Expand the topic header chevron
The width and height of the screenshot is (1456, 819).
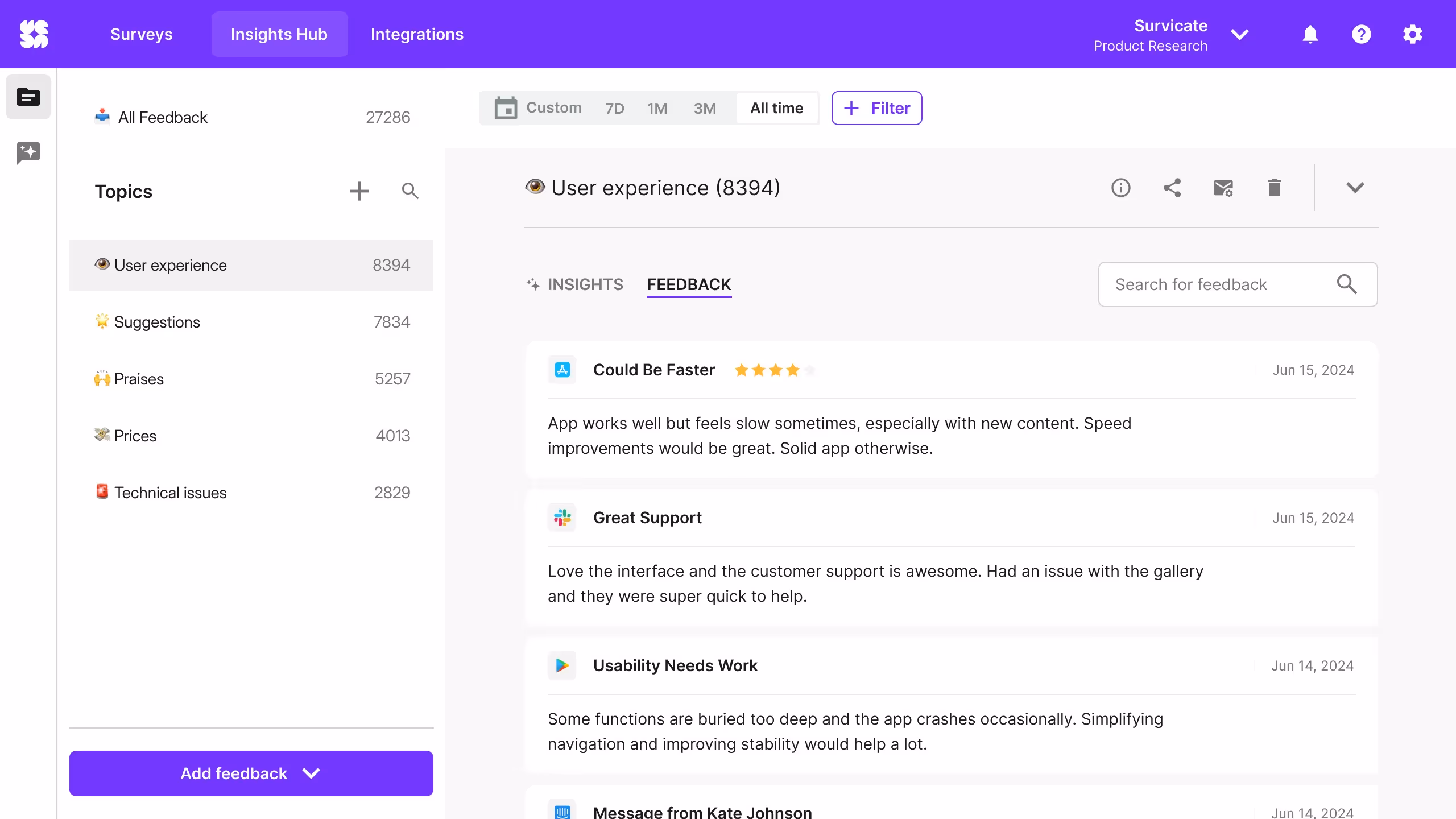point(1355,188)
